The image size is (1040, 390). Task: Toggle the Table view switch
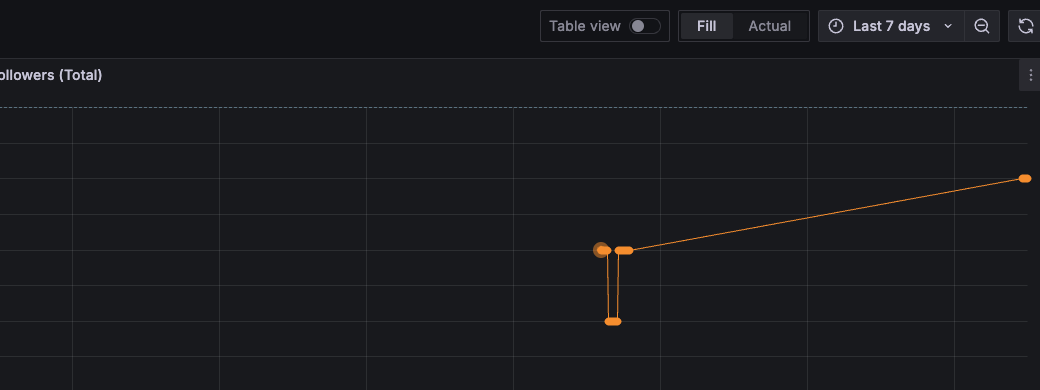[x=645, y=26]
